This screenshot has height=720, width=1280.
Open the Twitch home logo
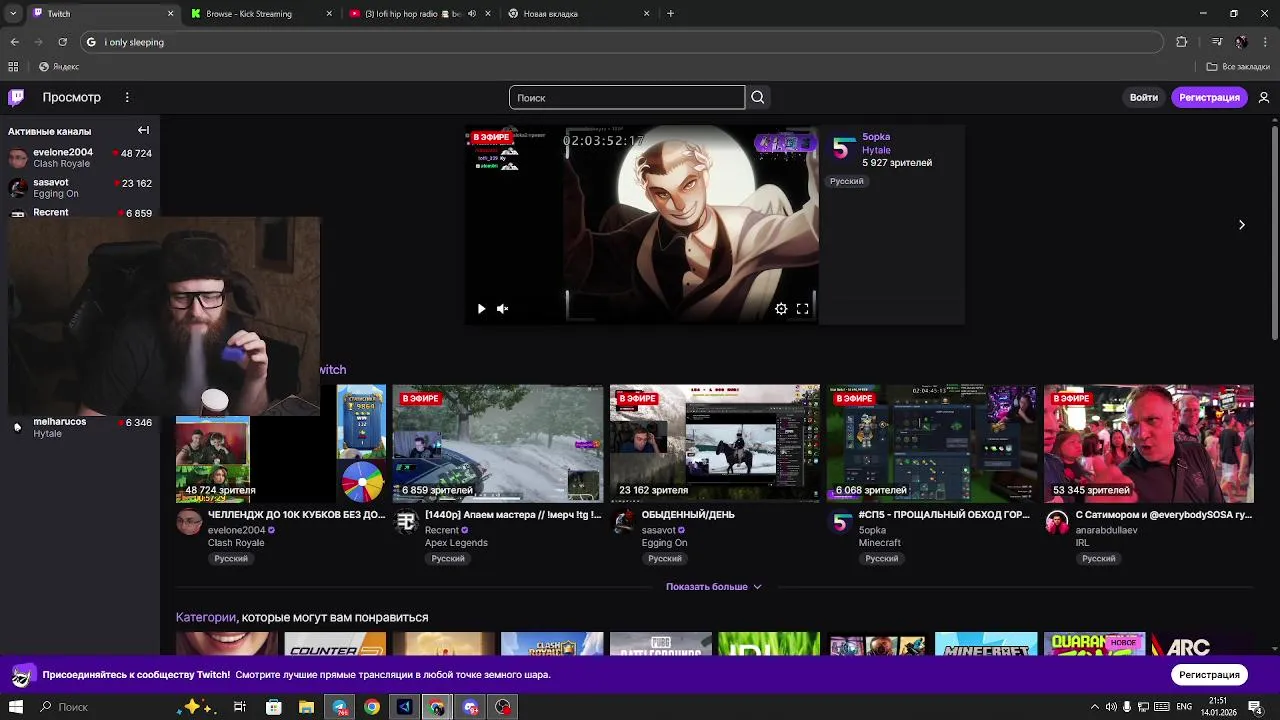[16, 97]
